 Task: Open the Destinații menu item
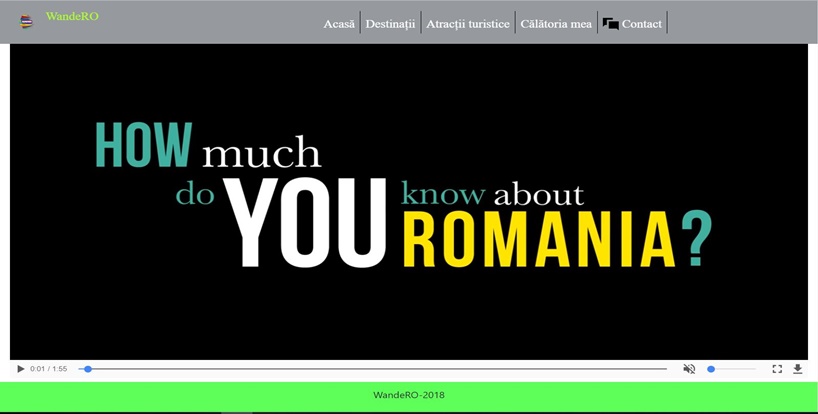[390, 24]
